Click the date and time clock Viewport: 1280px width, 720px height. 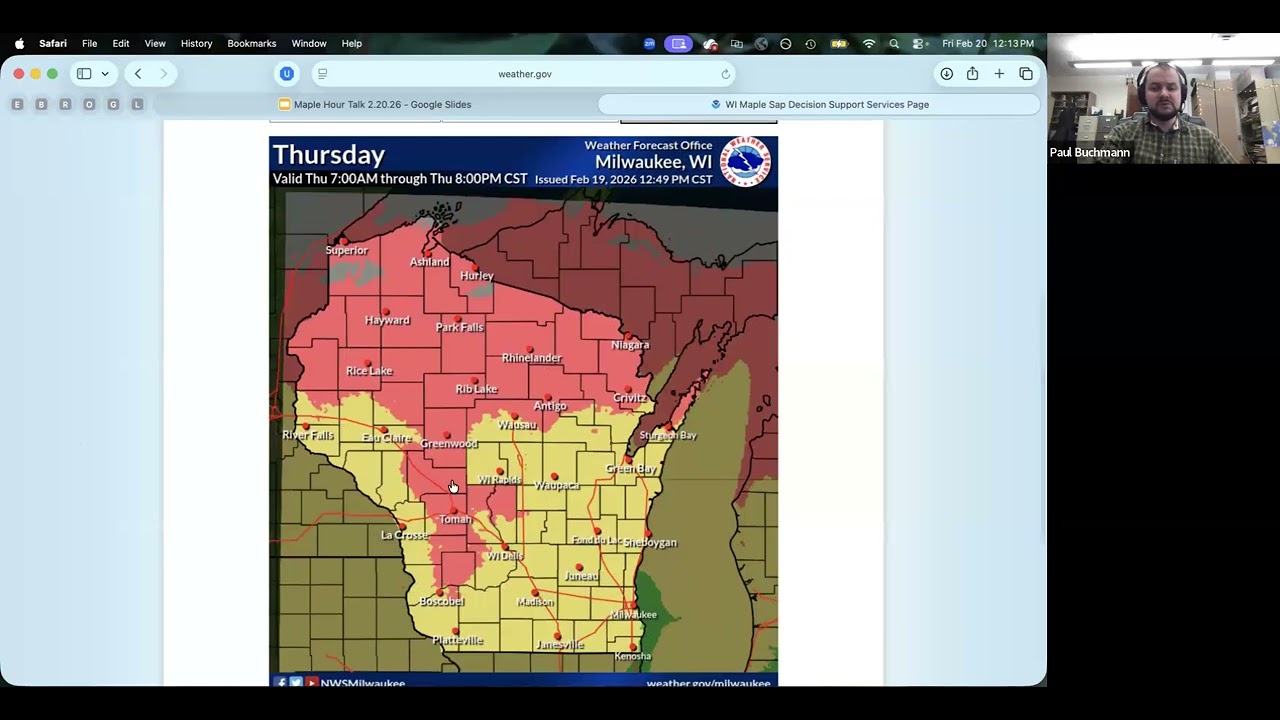(x=988, y=43)
